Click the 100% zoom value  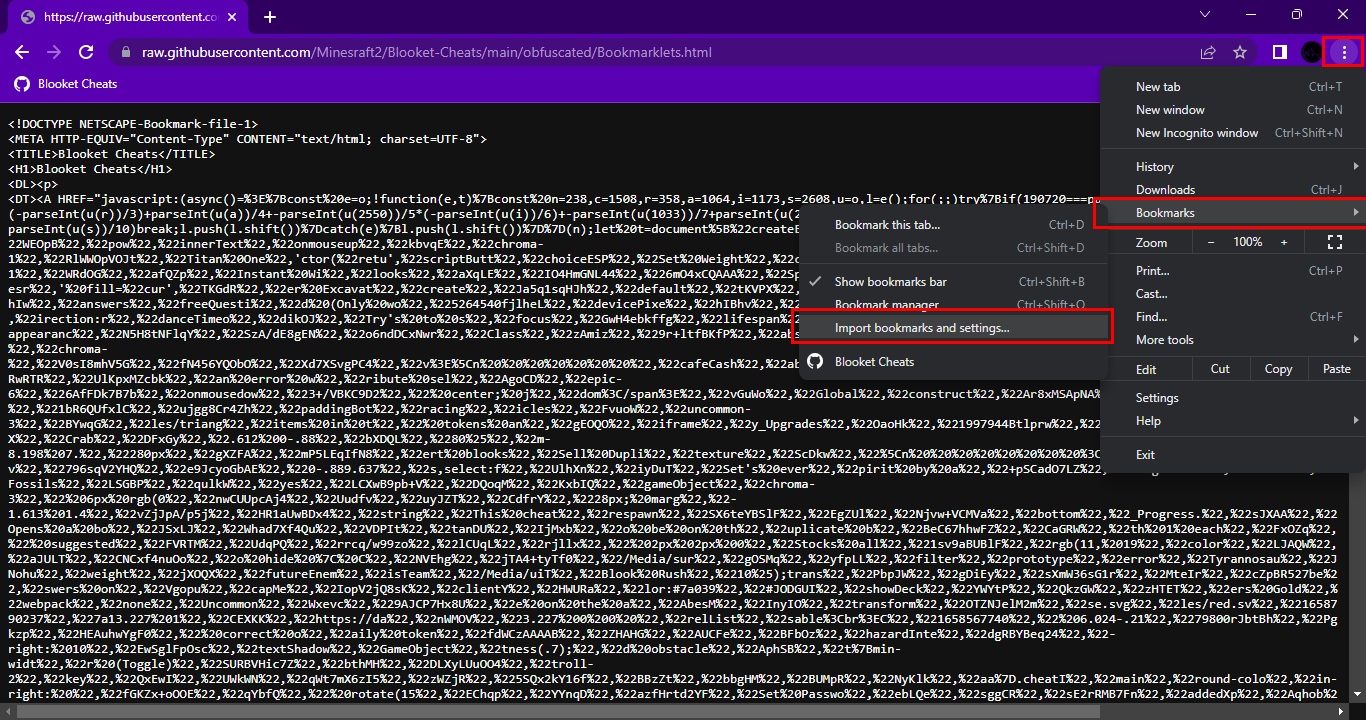(1247, 242)
